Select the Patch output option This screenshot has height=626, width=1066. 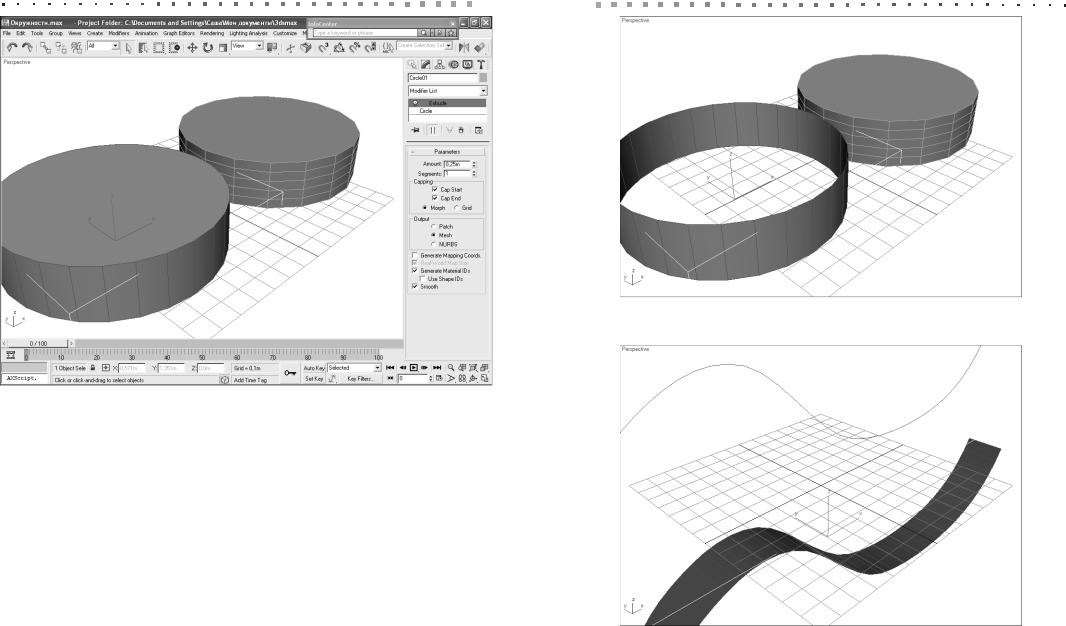click(x=433, y=226)
